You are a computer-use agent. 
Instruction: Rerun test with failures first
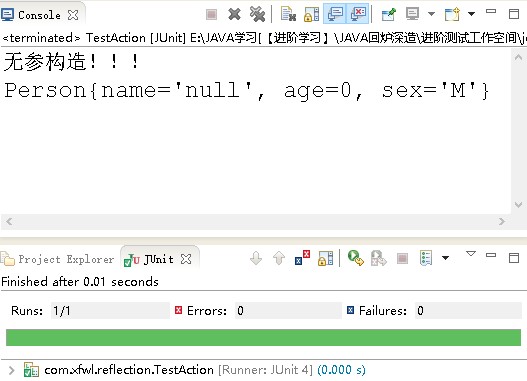[378, 258]
